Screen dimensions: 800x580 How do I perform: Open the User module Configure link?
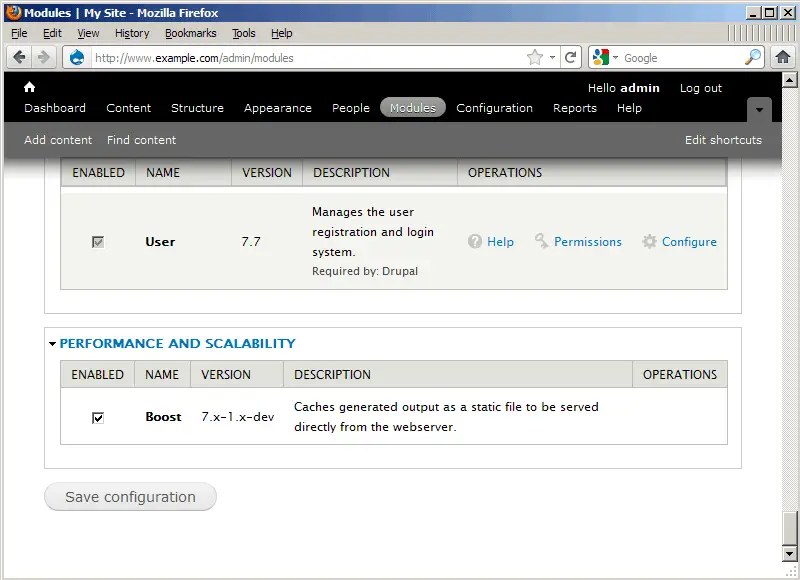(x=689, y=242)
